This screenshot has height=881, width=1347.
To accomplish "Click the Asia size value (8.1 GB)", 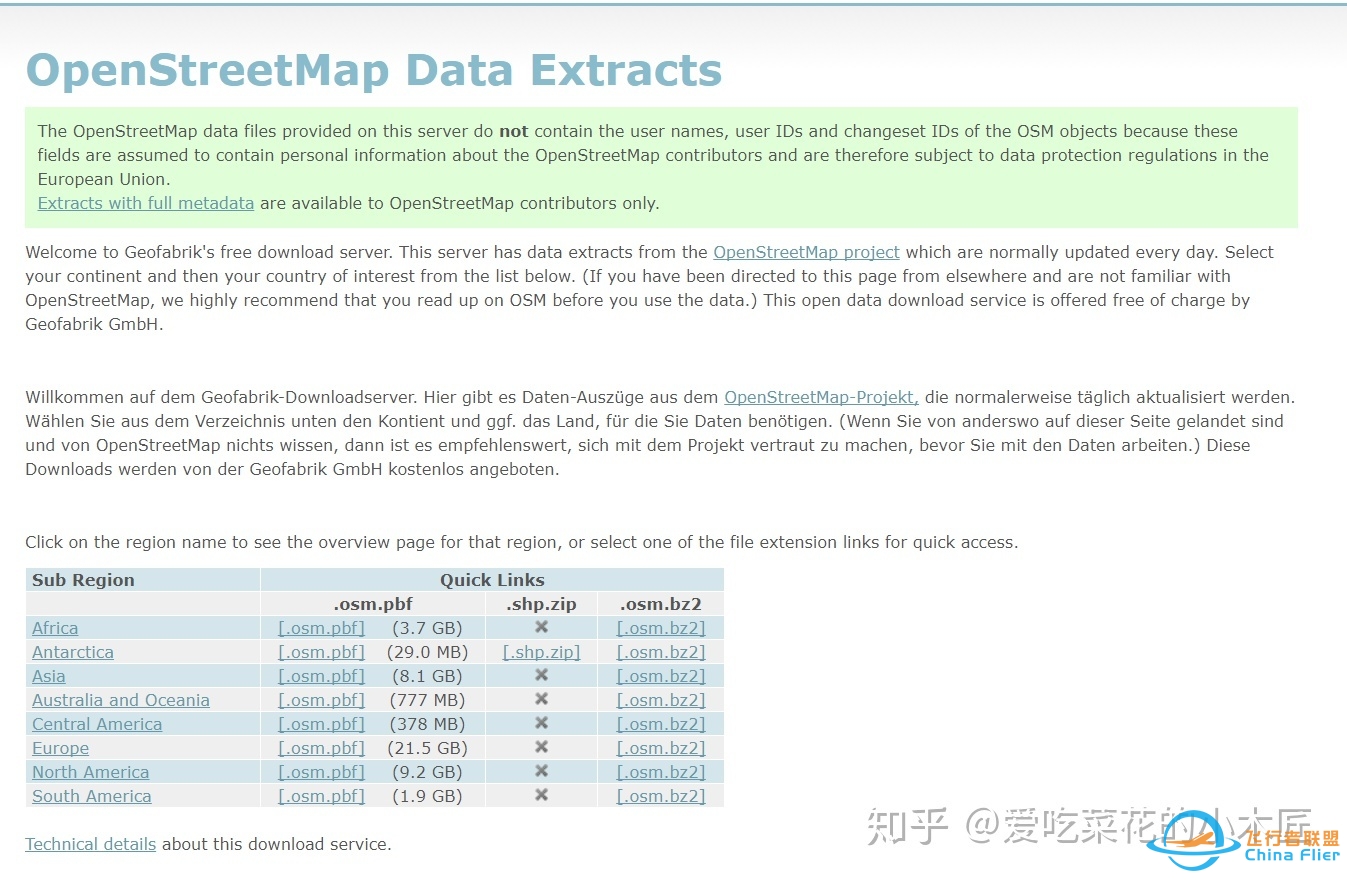I will (427, 676).
